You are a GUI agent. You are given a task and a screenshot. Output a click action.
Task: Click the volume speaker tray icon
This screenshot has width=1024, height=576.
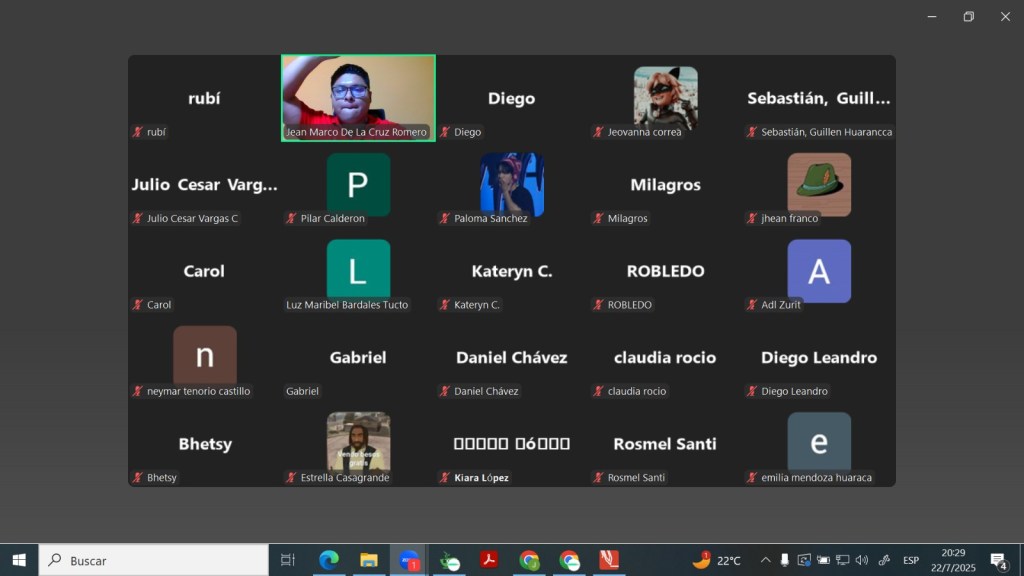[862, 561]
